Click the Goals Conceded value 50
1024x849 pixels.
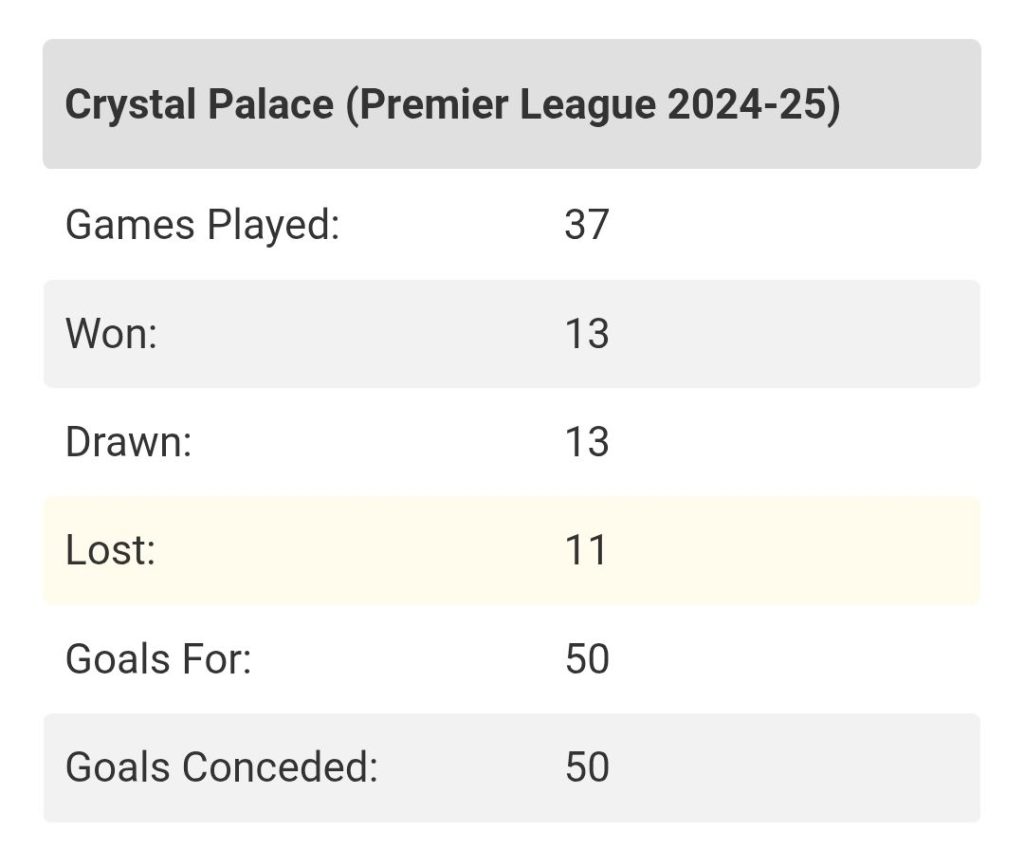pos(587,767)
